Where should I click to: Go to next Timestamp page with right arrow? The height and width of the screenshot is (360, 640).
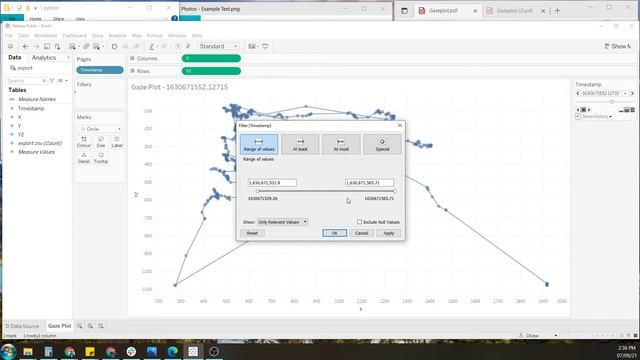click(x=632, y=93)
